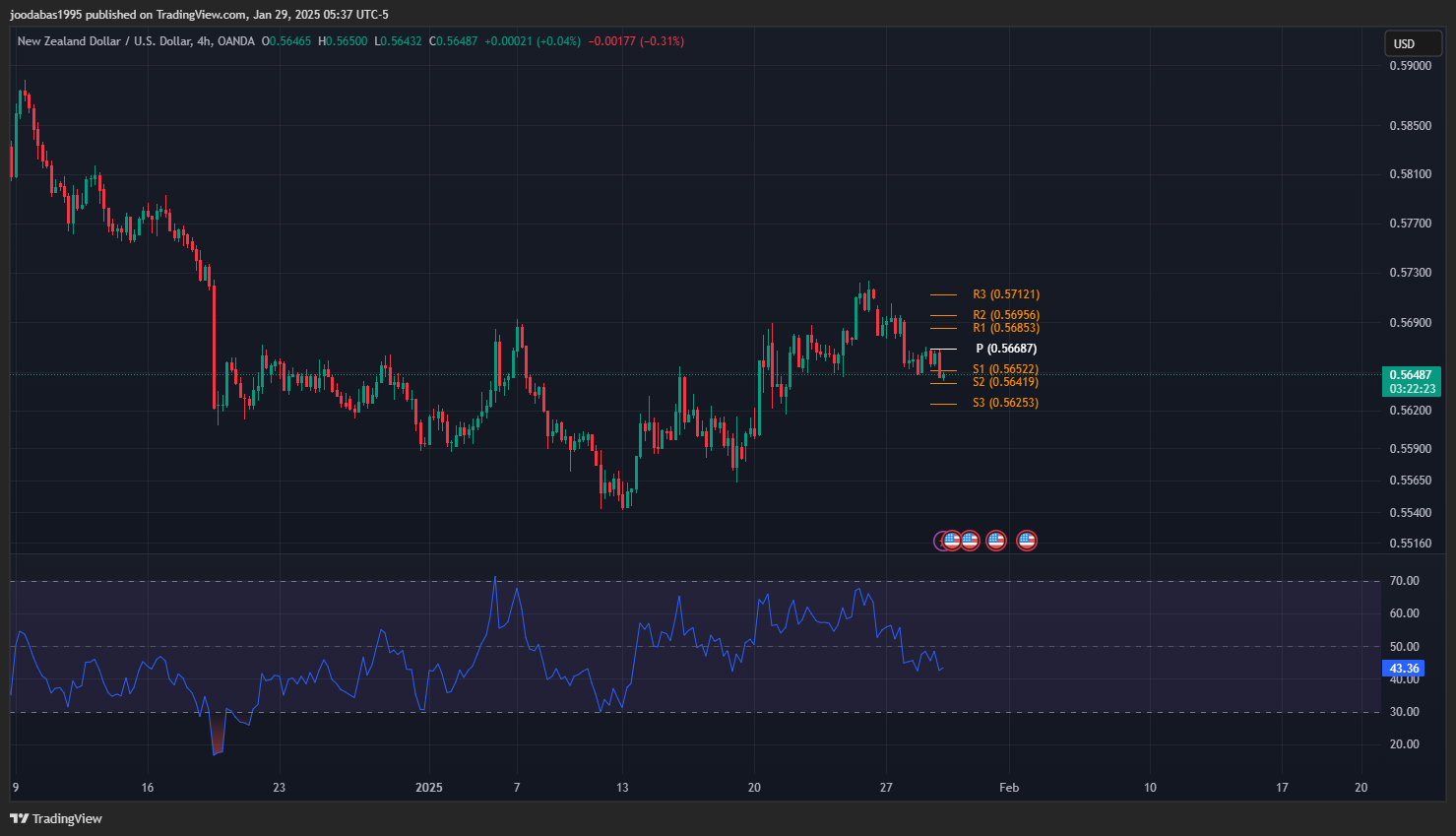Select the R2 (0.56956) pivot label
The width and height of the screenshot is (1456, 836).
click(x=1006, y=315)
